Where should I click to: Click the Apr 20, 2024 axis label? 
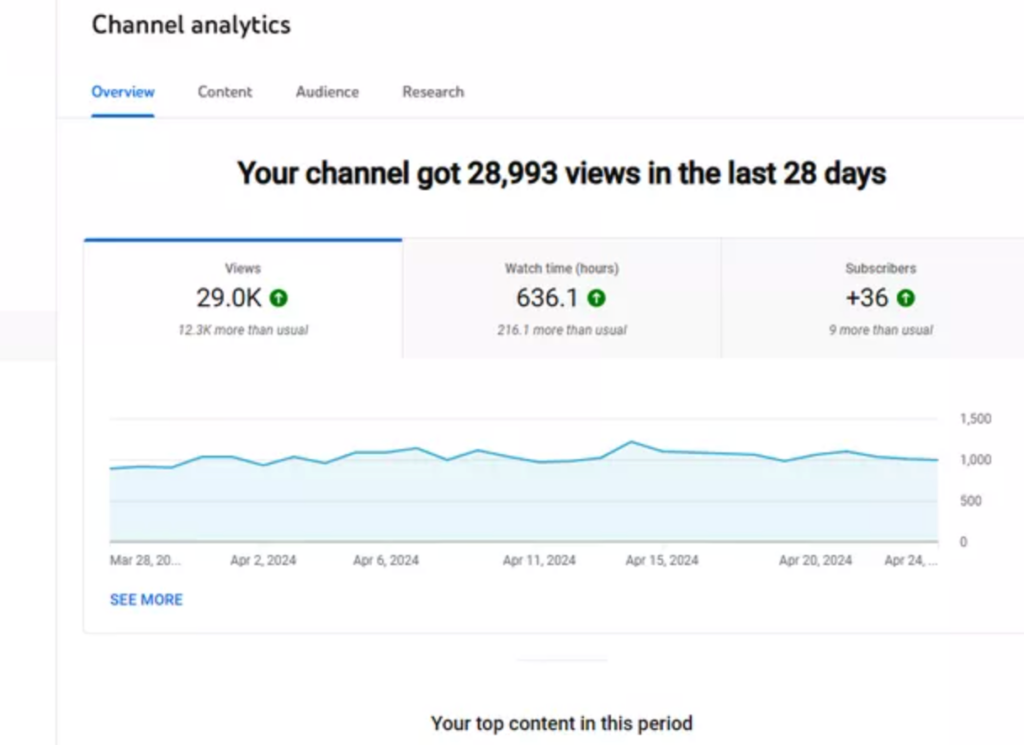click(x=815, y=561)
